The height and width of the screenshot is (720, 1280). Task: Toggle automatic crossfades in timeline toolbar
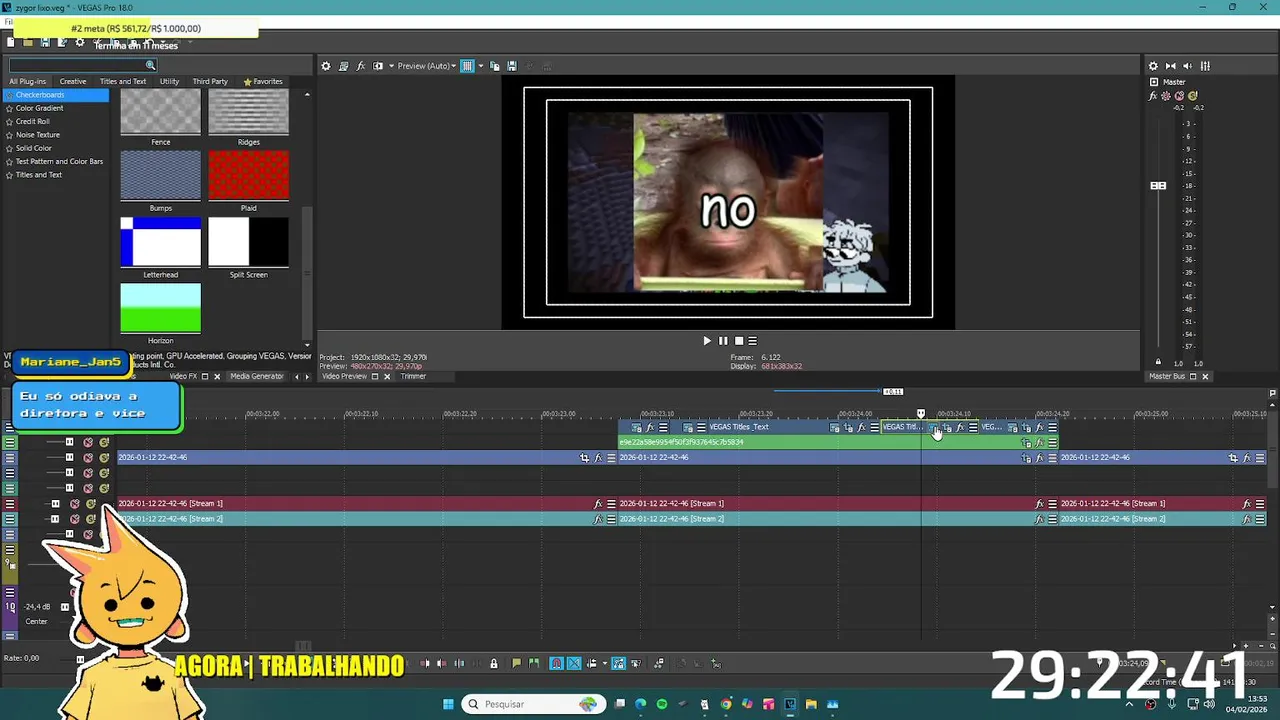click(574, 663)
